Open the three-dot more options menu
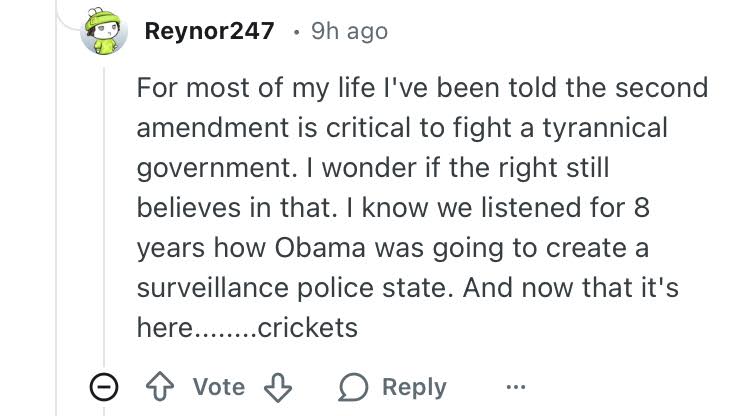Image resolution: width=750 pixels, height=416 pixels. click(x=516, y=386)
